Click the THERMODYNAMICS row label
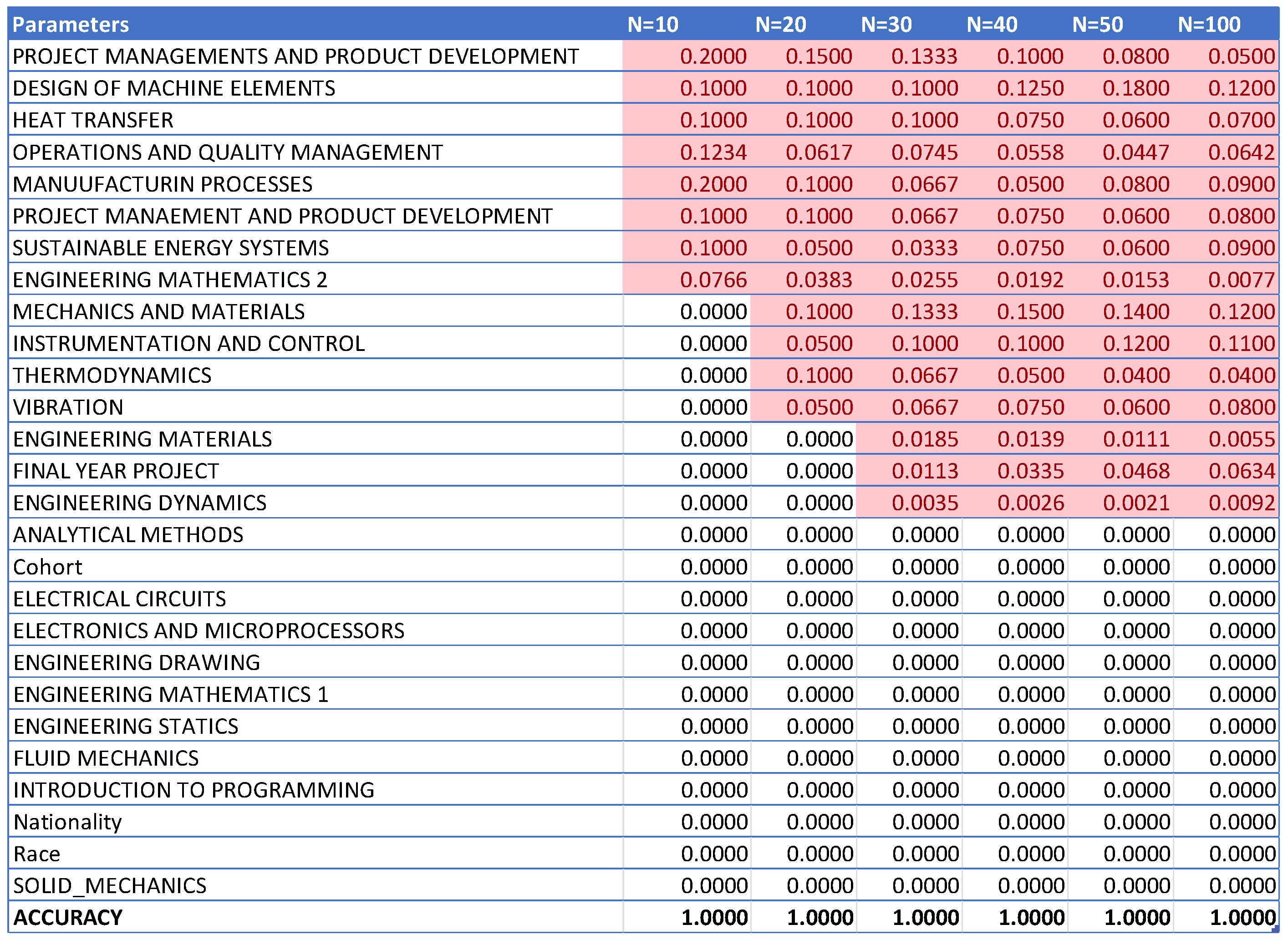 [112, 376]
